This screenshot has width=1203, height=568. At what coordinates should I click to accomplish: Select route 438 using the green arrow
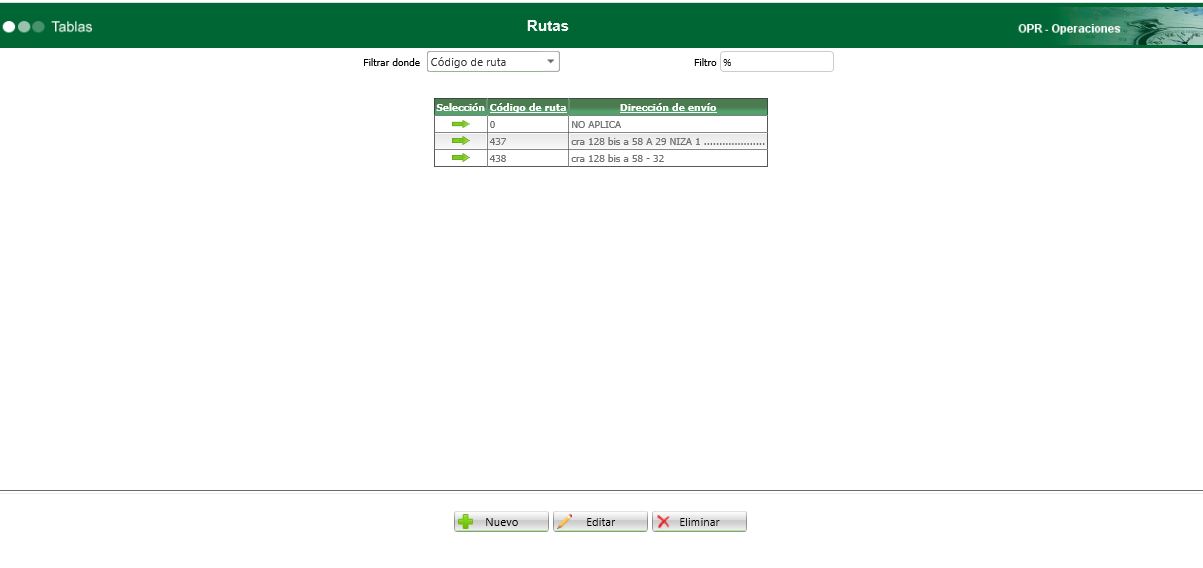tap(460, 157)
